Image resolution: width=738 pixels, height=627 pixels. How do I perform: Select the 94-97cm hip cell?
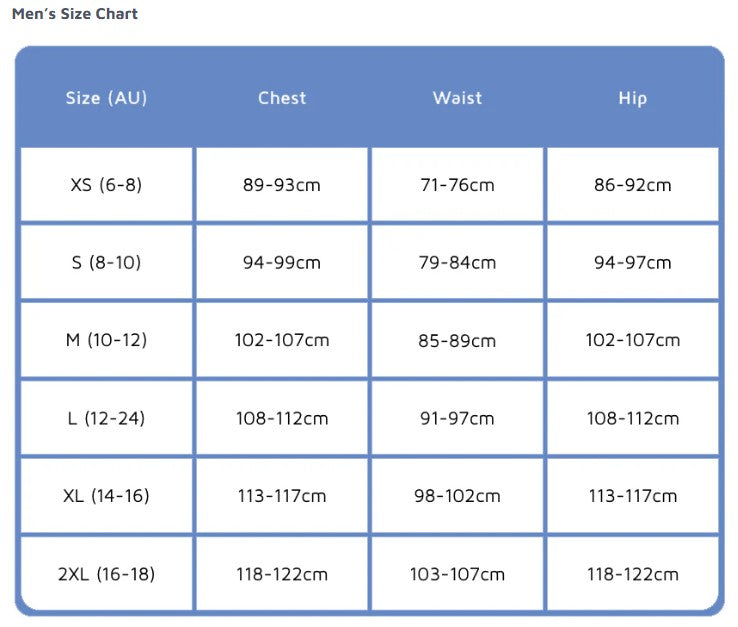click(632, 263)
